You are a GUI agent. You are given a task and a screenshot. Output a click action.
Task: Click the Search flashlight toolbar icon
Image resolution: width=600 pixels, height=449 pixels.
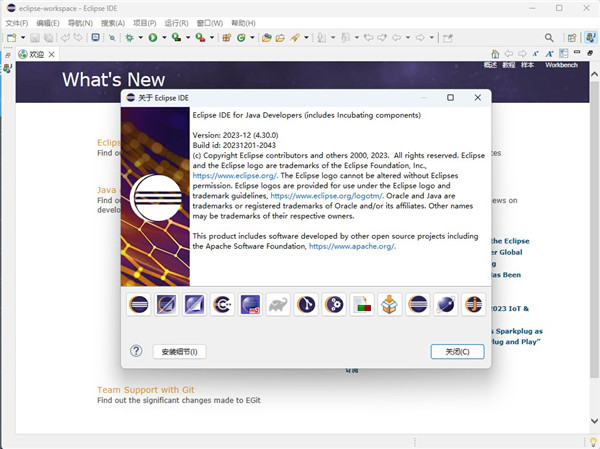295,38
